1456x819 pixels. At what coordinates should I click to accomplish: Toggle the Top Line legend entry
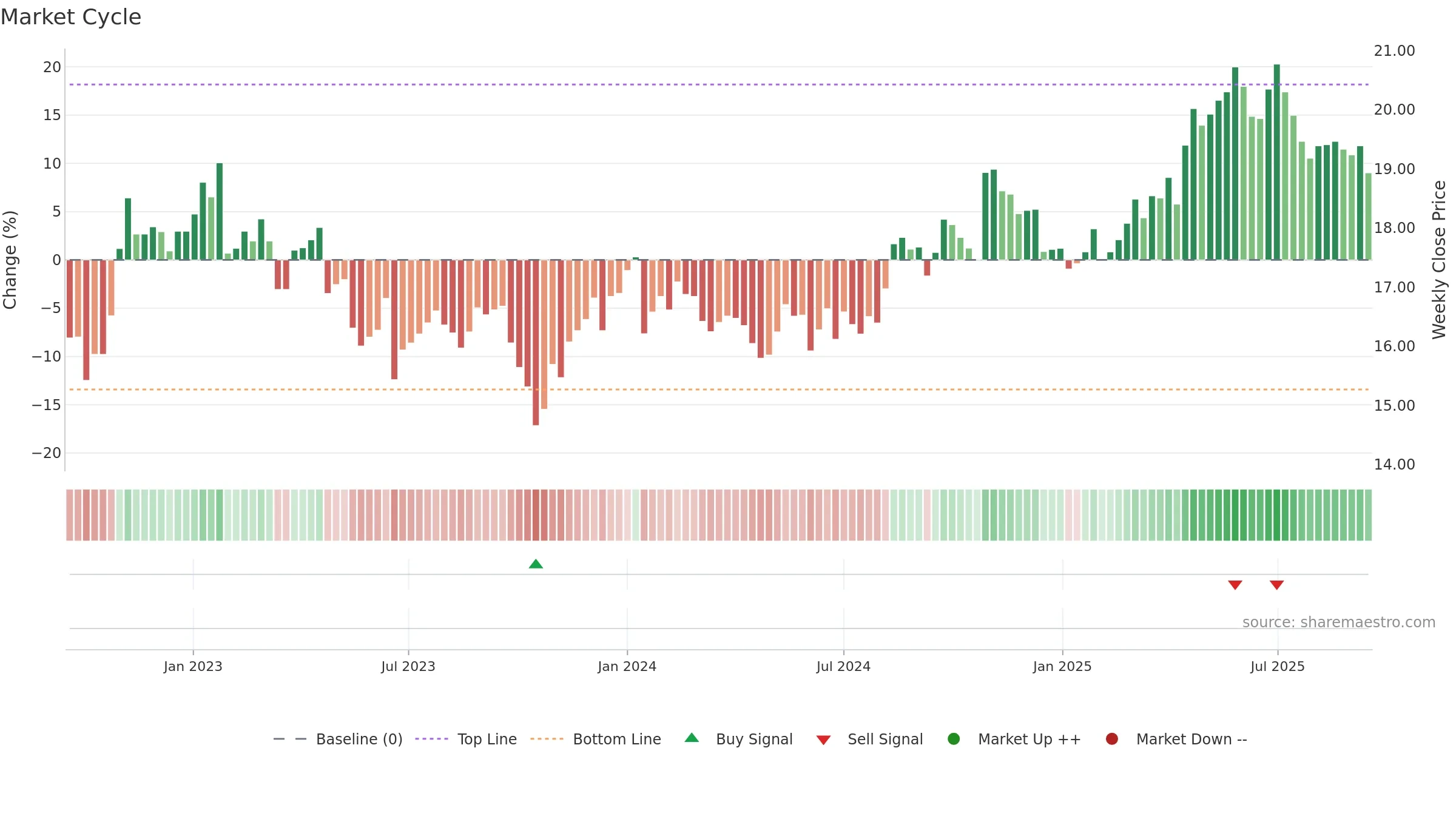coord(466,739)
